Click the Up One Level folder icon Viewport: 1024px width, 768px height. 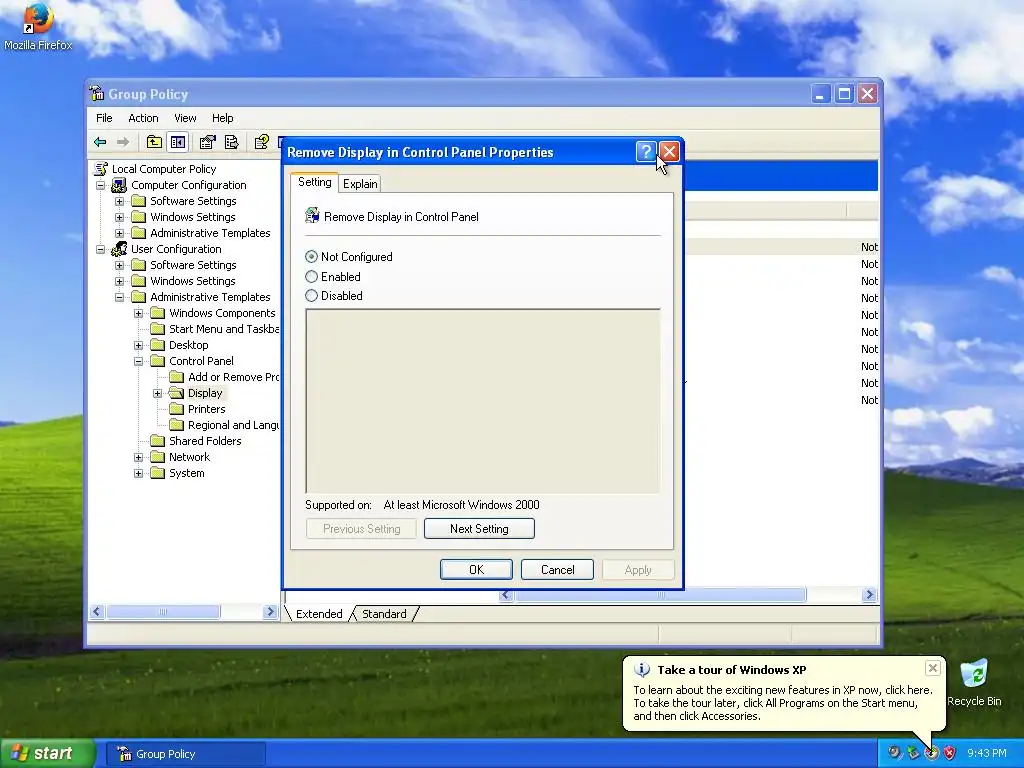coord(154,142)
